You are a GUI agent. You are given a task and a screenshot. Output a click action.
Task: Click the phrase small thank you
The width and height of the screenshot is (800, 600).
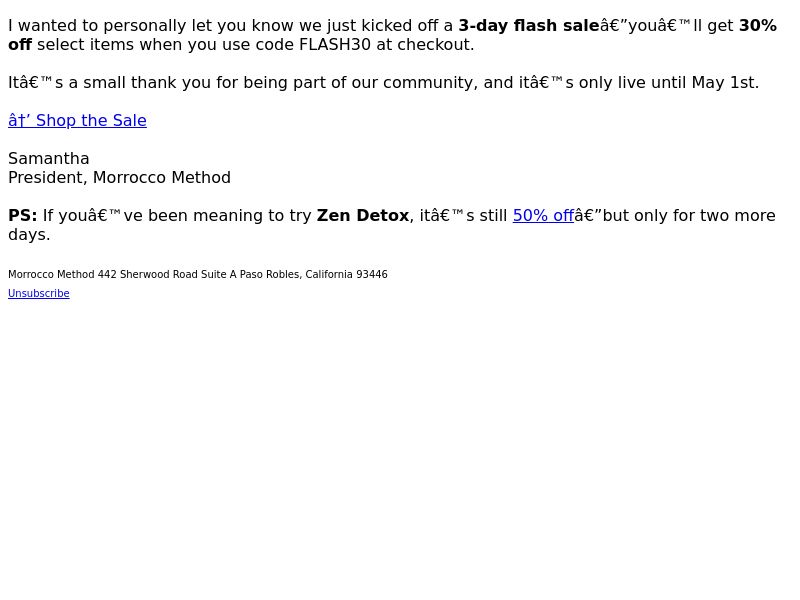[x=147, y=83]
